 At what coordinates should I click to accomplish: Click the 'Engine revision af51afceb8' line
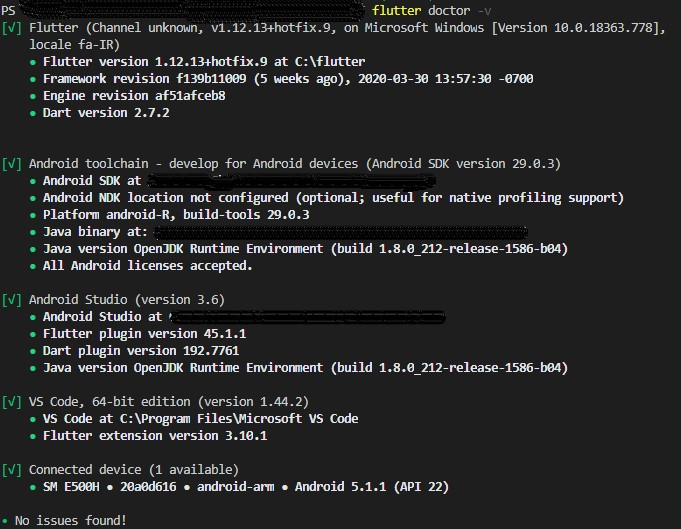pyautogui.click(x=134, y=96)
